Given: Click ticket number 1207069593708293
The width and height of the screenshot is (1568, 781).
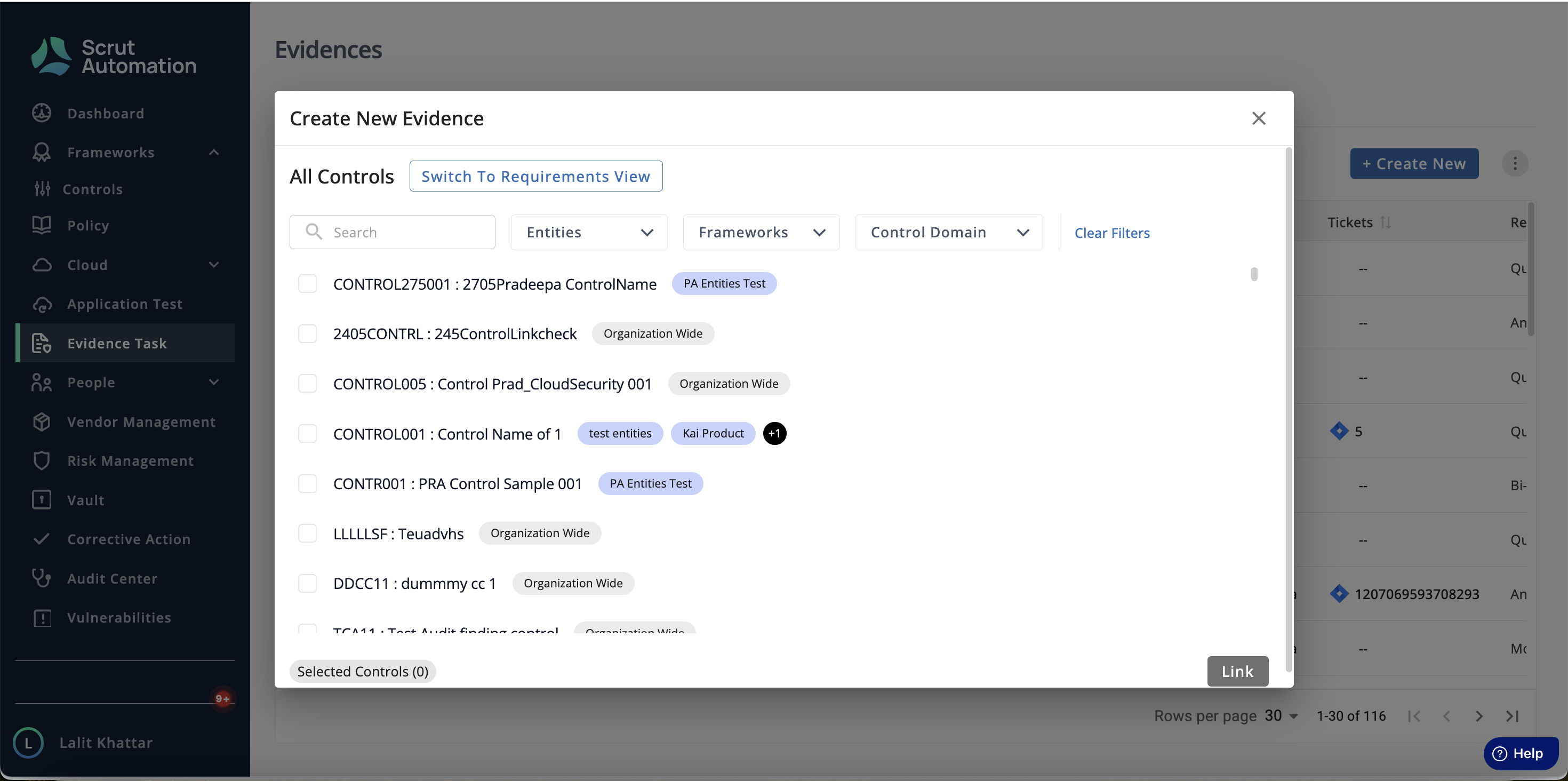Looking at the screenshot, I should click(x=1417, y=594).
